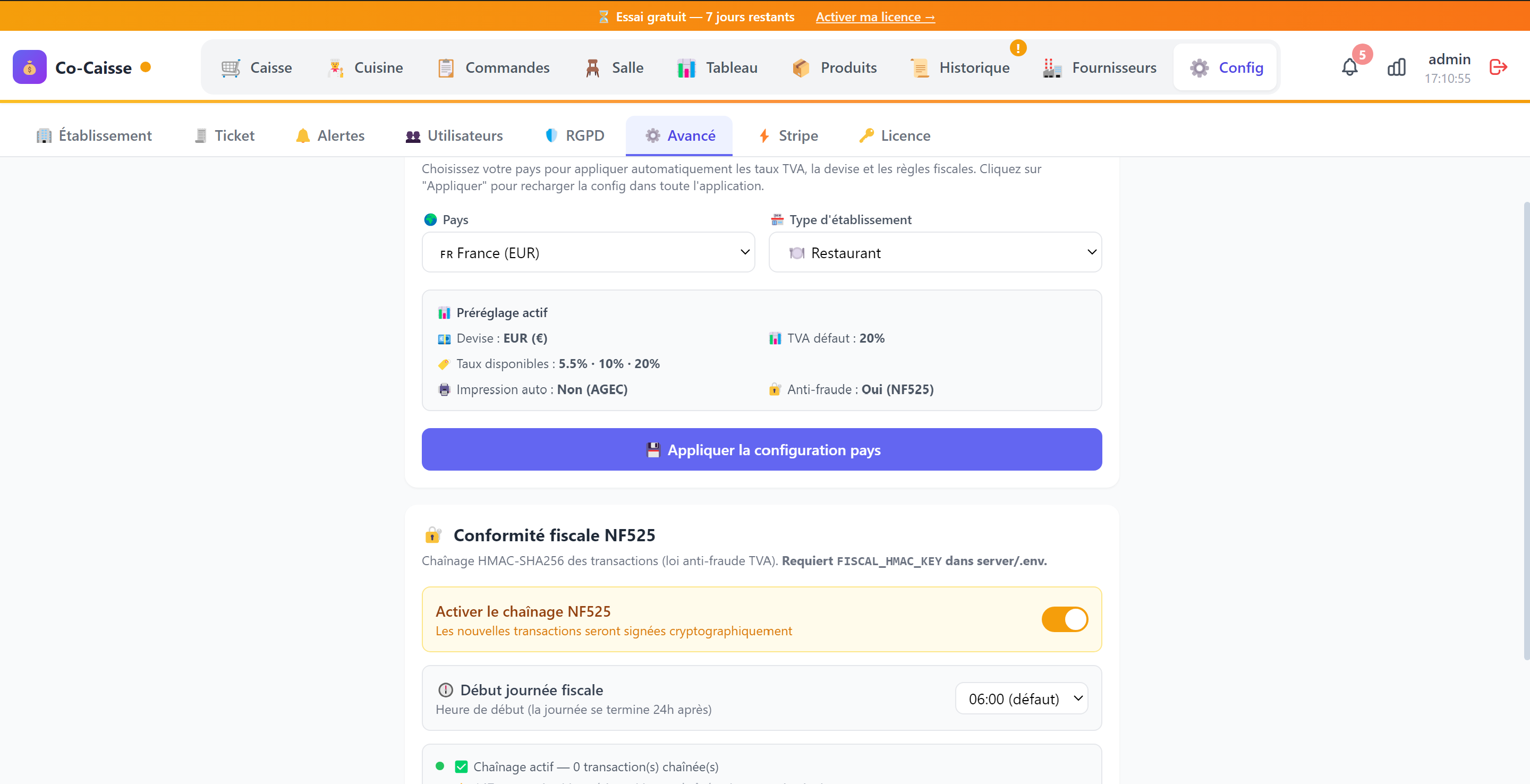Viewport: 1530px width, 784px height.
Task: Toggle the NF525 chaining switch
Action: (x=1064, y=619)
